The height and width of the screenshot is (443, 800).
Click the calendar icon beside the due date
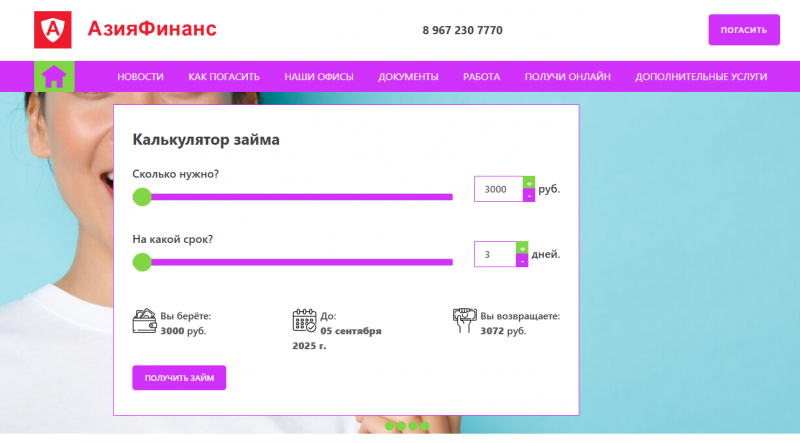click(x=304, y=321)
